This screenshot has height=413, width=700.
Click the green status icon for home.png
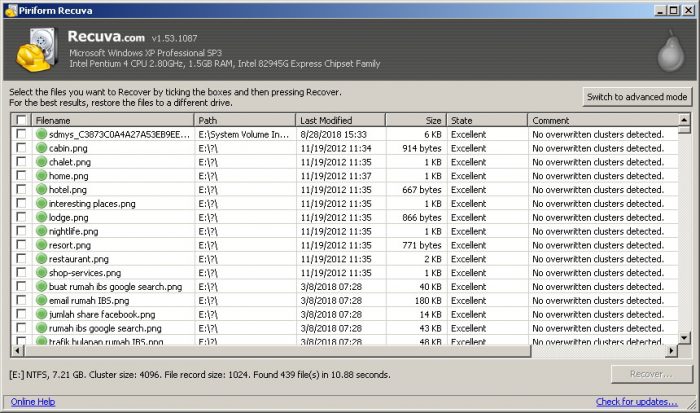tap(42, 175)
